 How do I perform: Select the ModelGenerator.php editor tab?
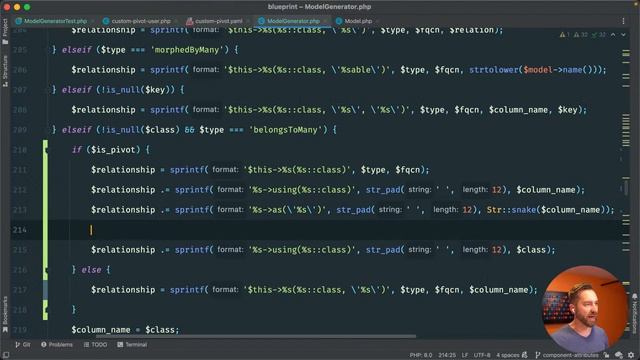point(293,21)
